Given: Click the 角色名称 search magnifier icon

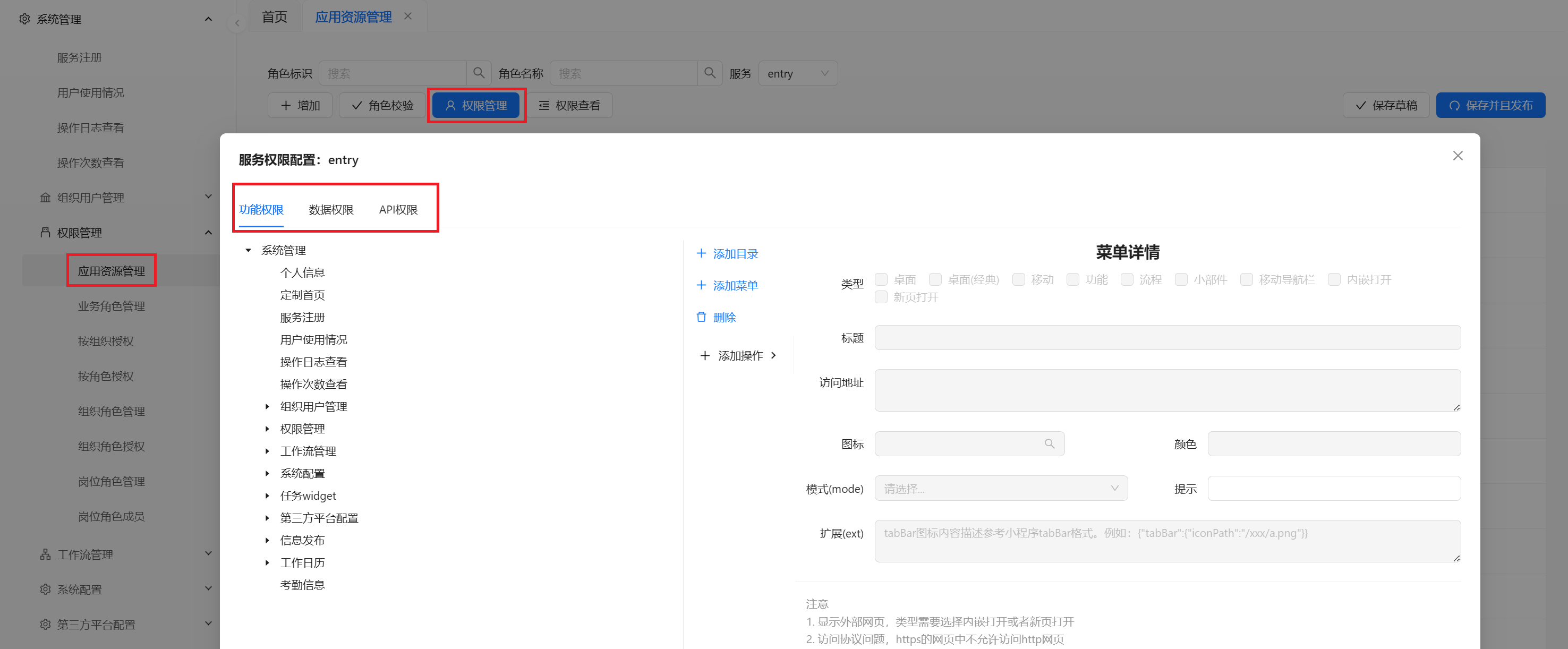Looking at the screenshot, I should click(710, 73).
